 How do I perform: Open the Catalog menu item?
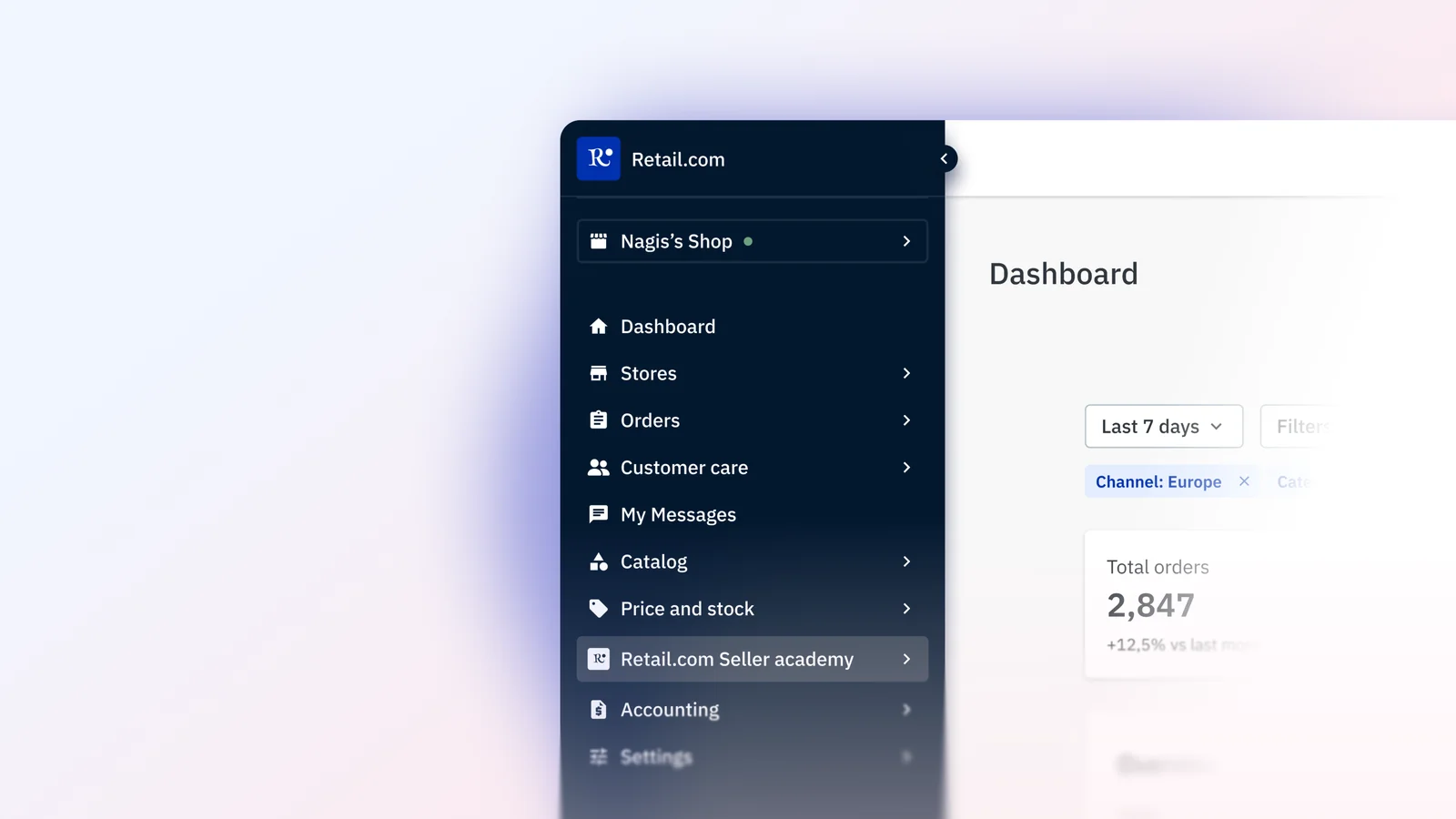(753, 561)
